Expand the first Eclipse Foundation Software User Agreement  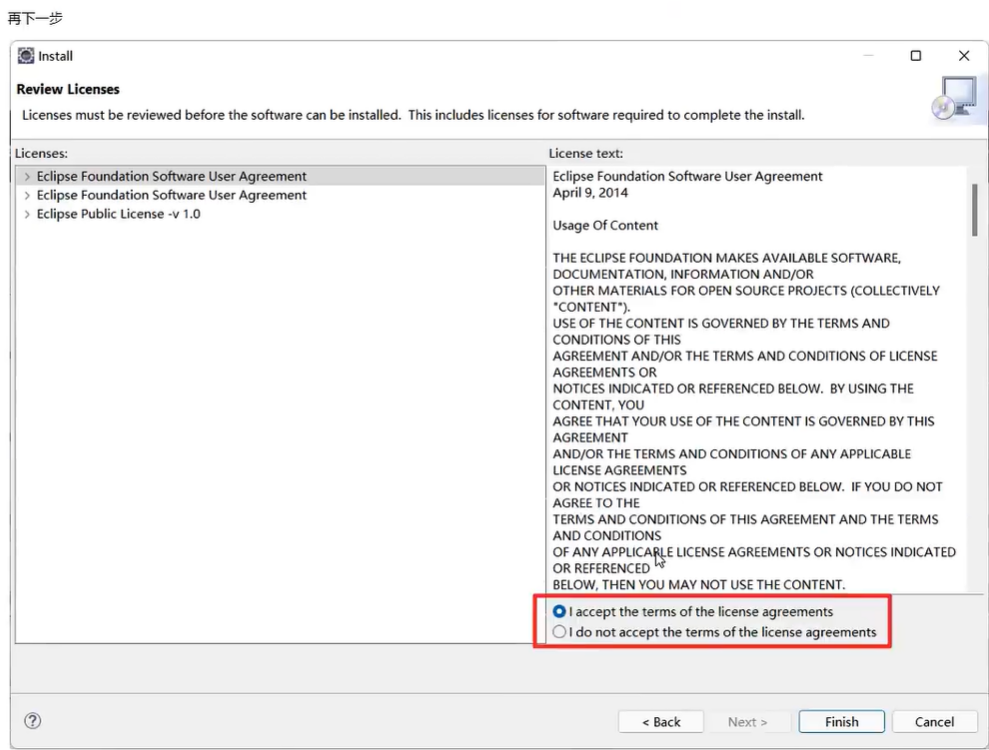27,176
